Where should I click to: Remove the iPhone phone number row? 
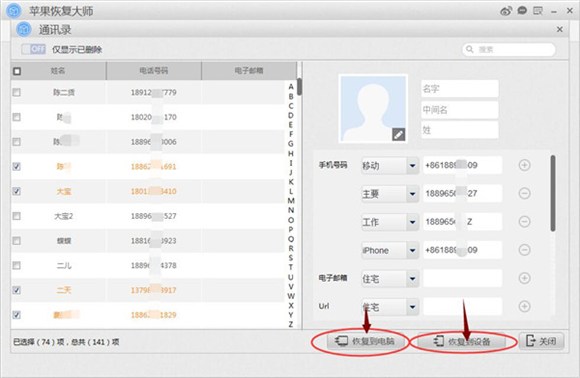pyautogui.click(x=524, y=250)
